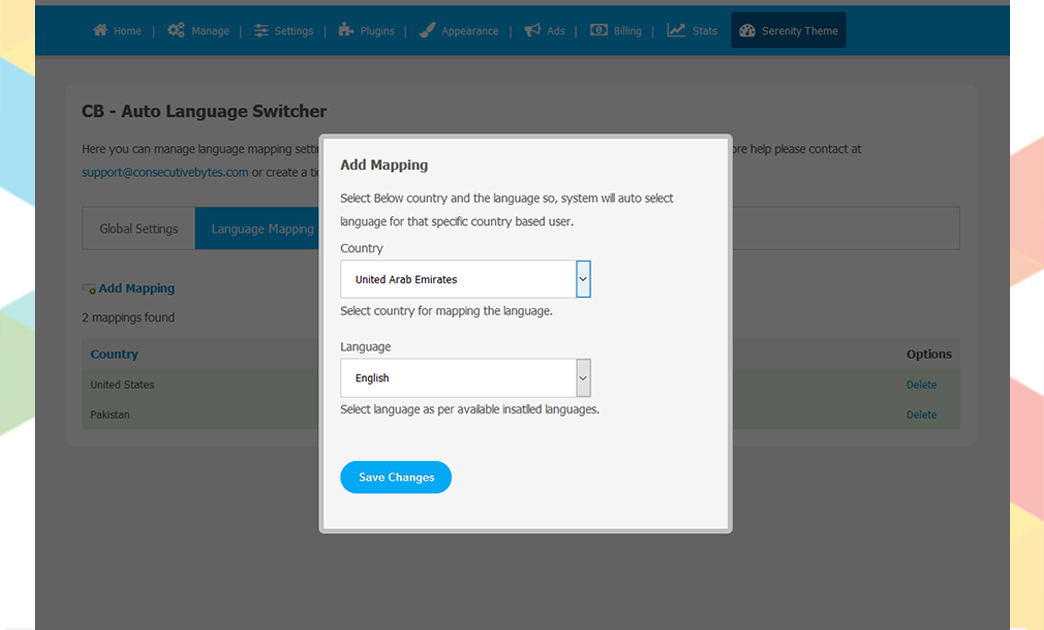This screenshot has width=1044, height=630.
Task: Click the Settings sliders icon
Action: point(261,30)
